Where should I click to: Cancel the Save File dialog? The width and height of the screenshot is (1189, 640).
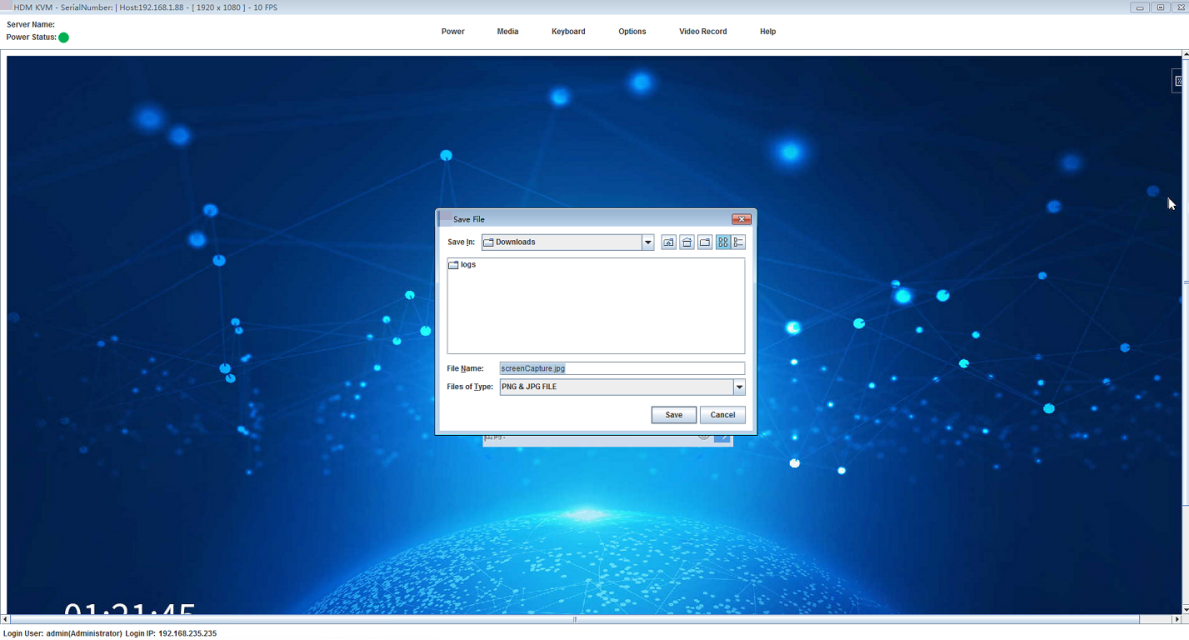point(723,415)
